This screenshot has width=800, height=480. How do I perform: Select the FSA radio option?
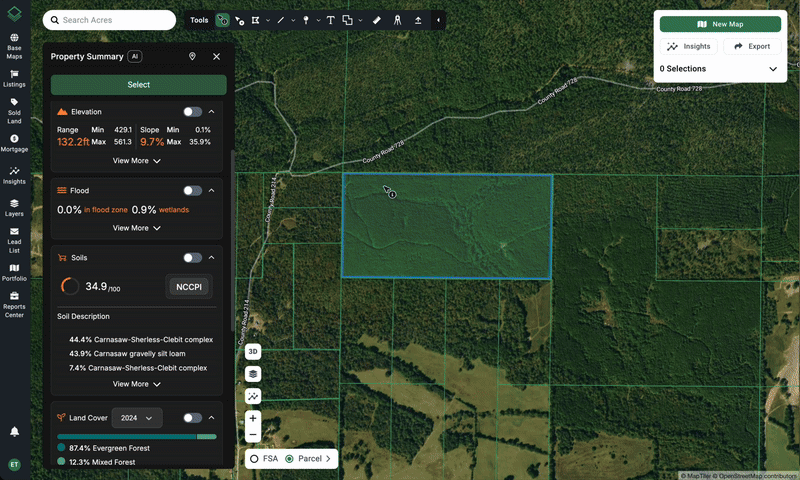(x=255, y=459)
